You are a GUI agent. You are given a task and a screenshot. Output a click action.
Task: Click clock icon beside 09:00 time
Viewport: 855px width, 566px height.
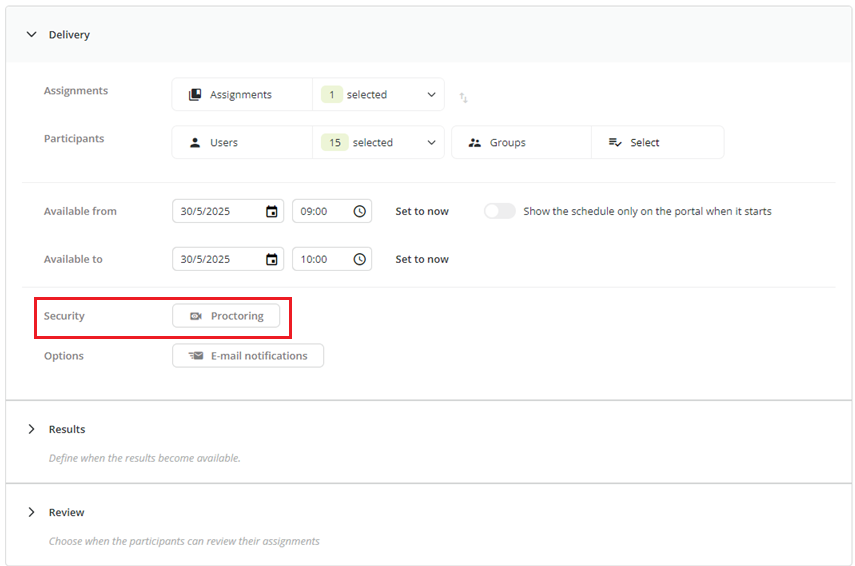(x=359, y=212)
